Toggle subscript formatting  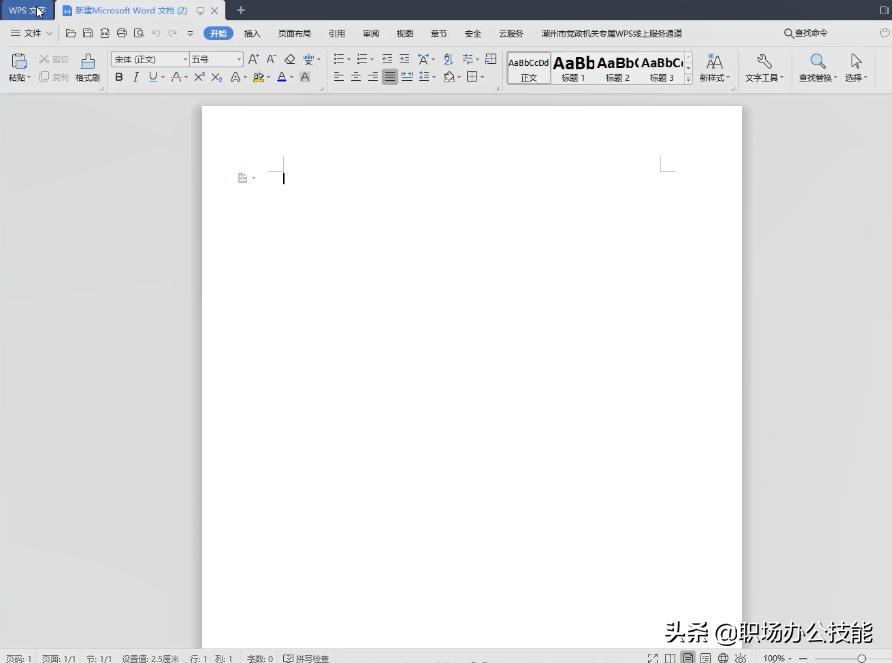point(216,77)
